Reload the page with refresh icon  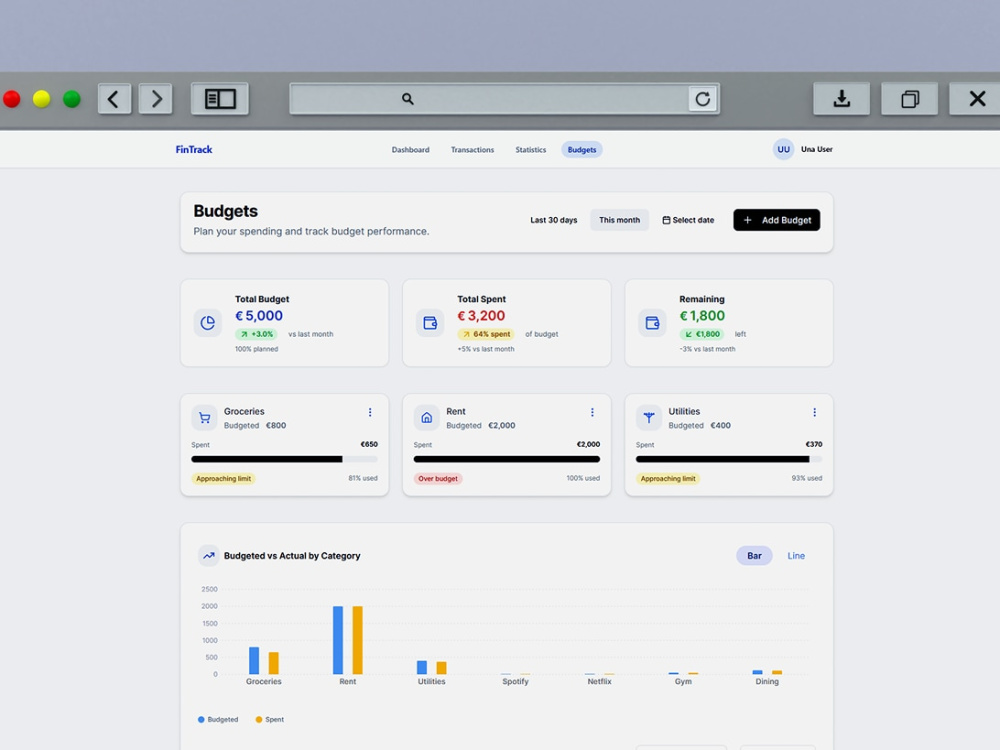(703, 99)
